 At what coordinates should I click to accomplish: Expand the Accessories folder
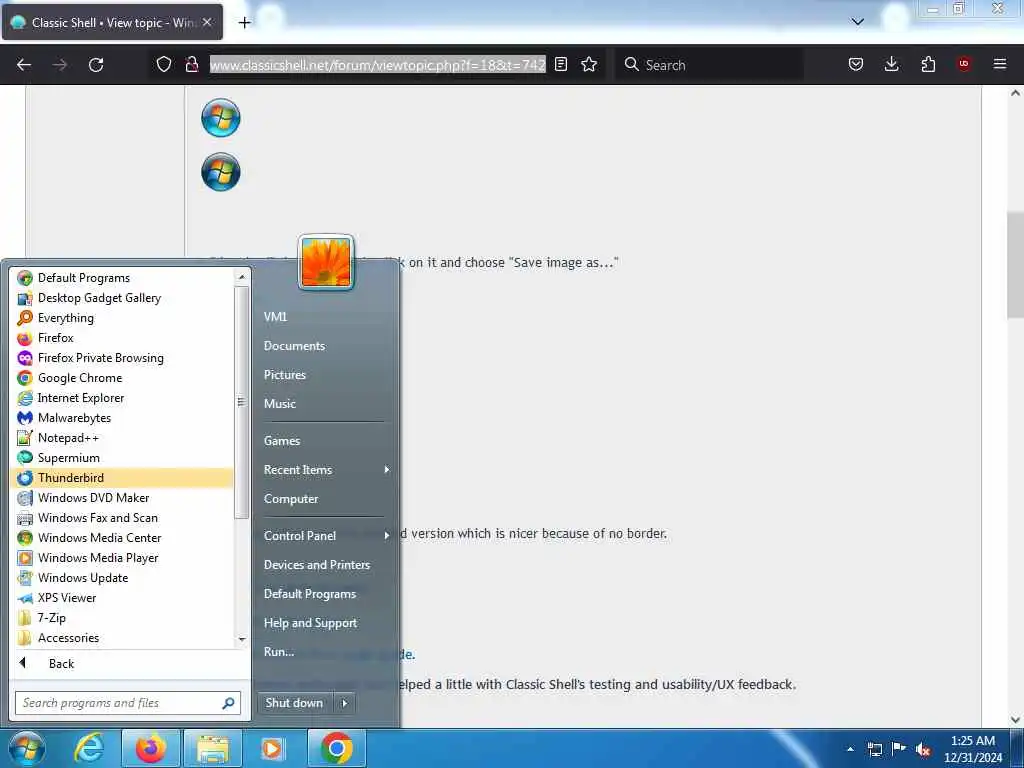click(122, 637)
